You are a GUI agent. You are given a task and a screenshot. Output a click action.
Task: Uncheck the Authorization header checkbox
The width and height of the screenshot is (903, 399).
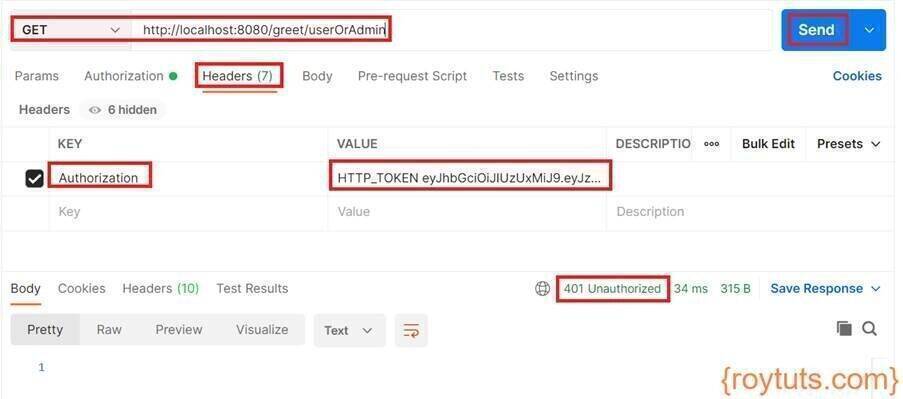point(35,178)
